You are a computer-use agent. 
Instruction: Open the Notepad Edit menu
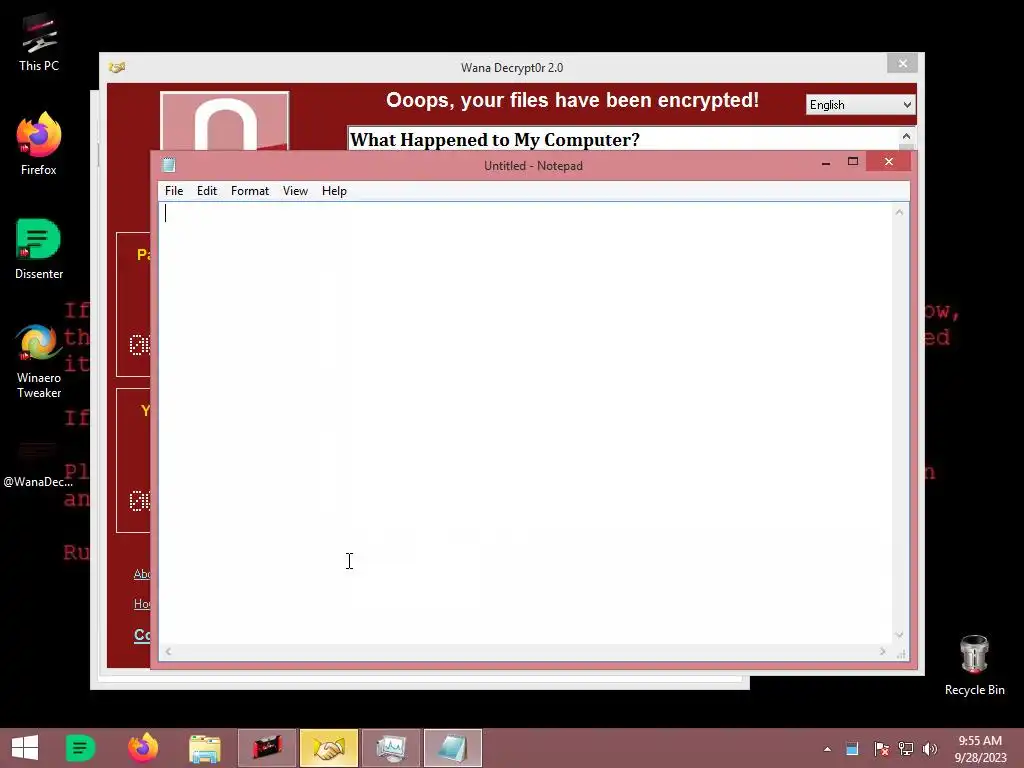point(207,191)
